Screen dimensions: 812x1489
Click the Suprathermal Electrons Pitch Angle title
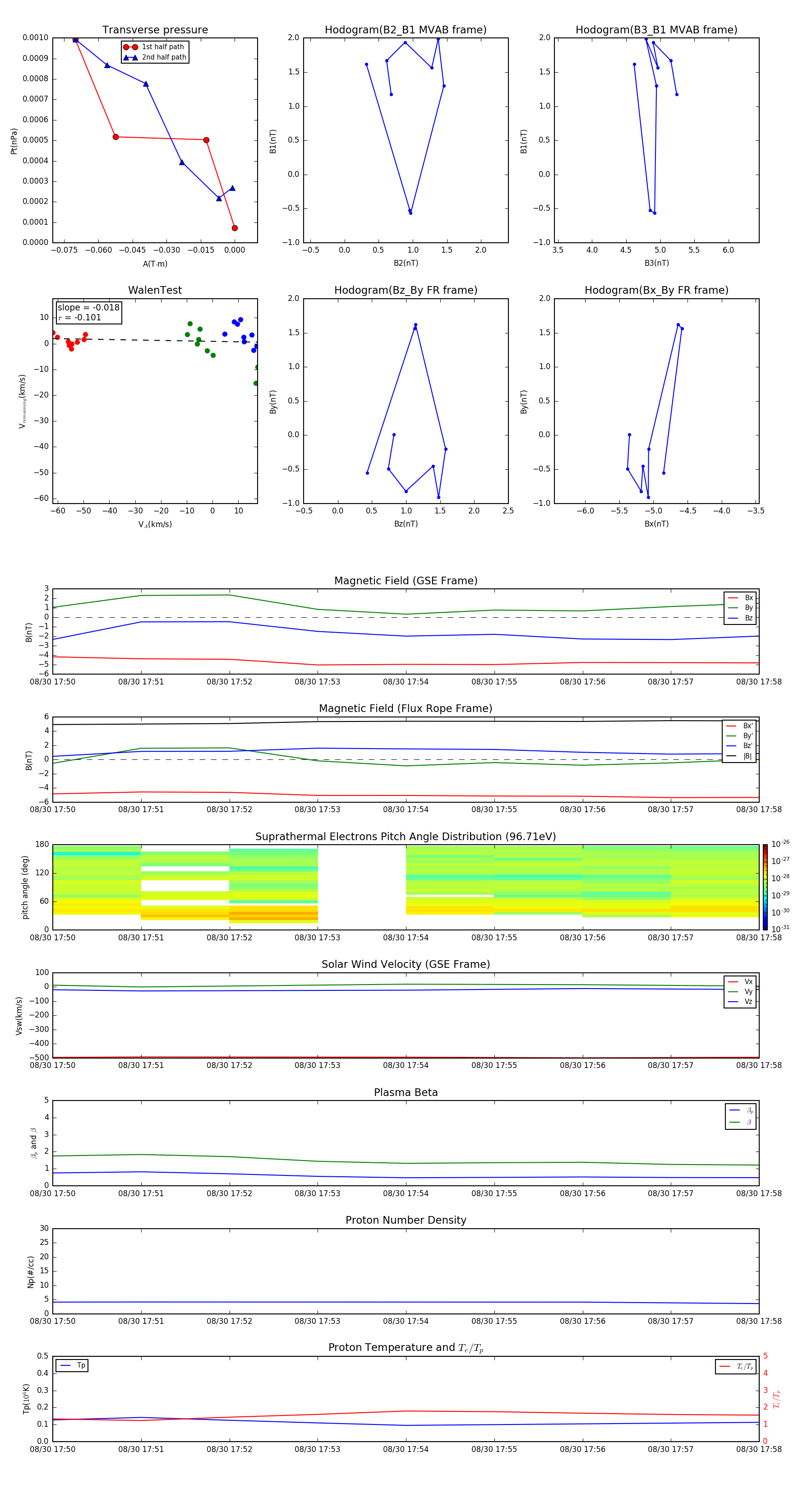pos(406,837)
